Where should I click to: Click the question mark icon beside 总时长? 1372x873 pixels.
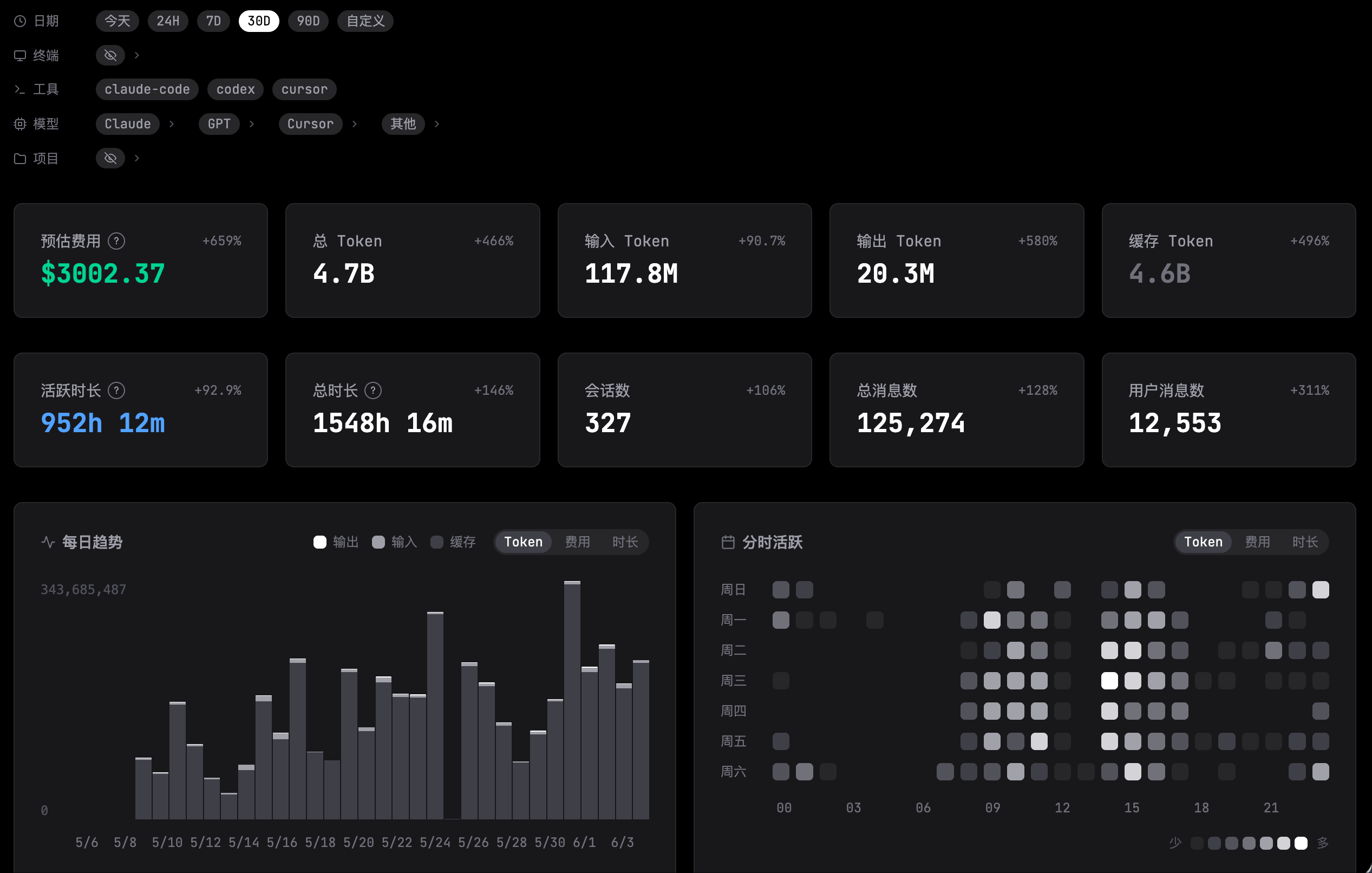[x=373, y=390]
